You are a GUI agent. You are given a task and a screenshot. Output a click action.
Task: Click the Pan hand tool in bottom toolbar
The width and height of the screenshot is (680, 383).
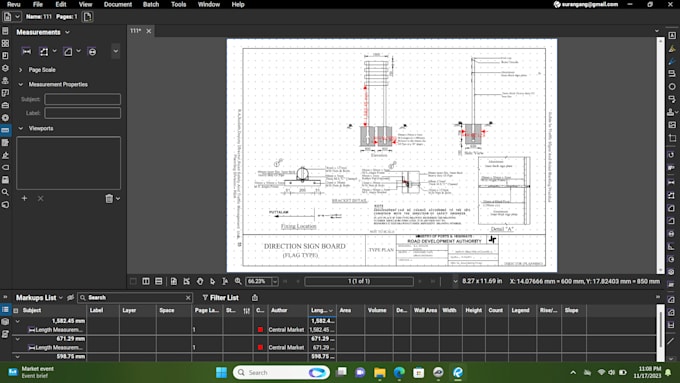coord(199,281)
